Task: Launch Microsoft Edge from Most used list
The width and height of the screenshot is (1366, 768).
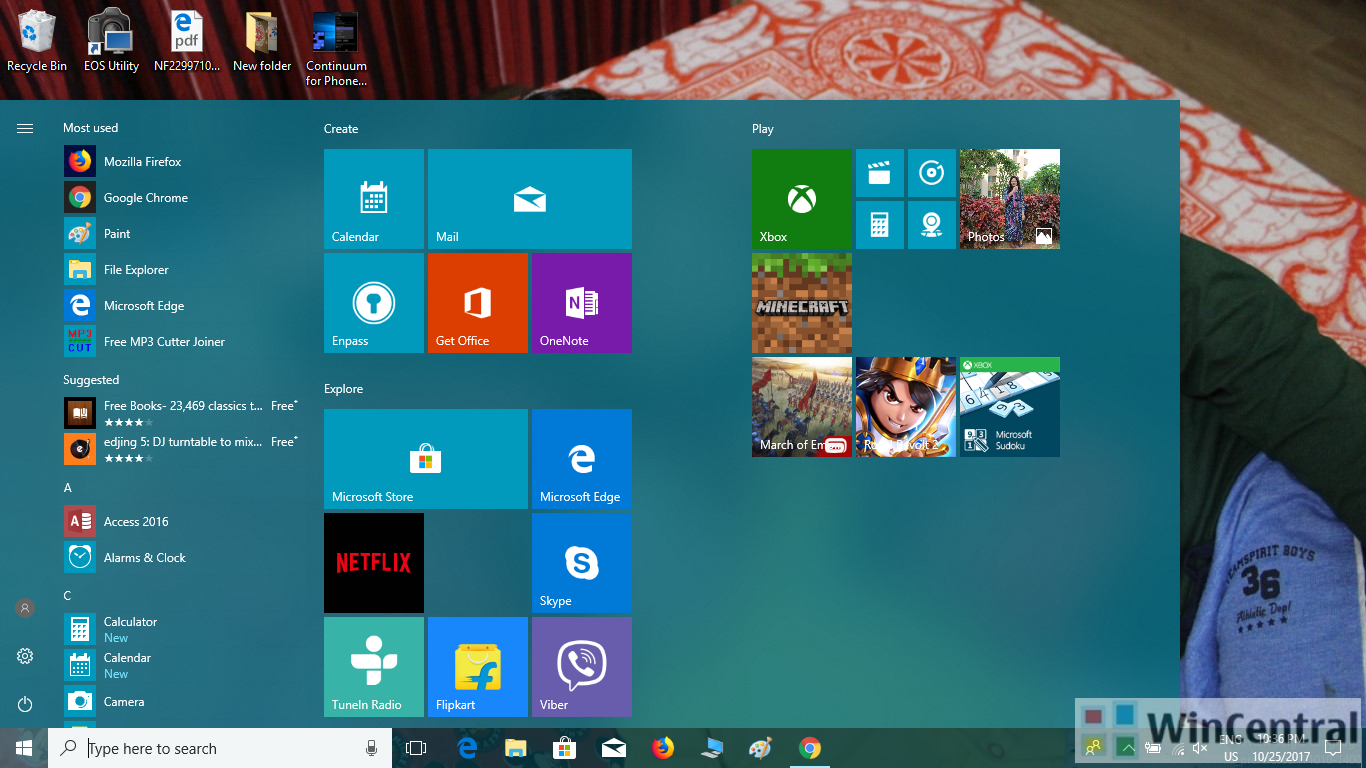Action: [x=180, y=306]
